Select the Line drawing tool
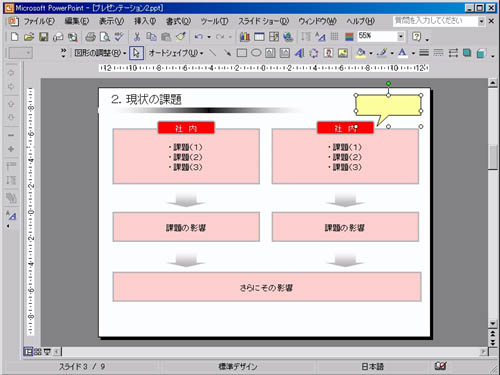500x375 pixels. 212,53
